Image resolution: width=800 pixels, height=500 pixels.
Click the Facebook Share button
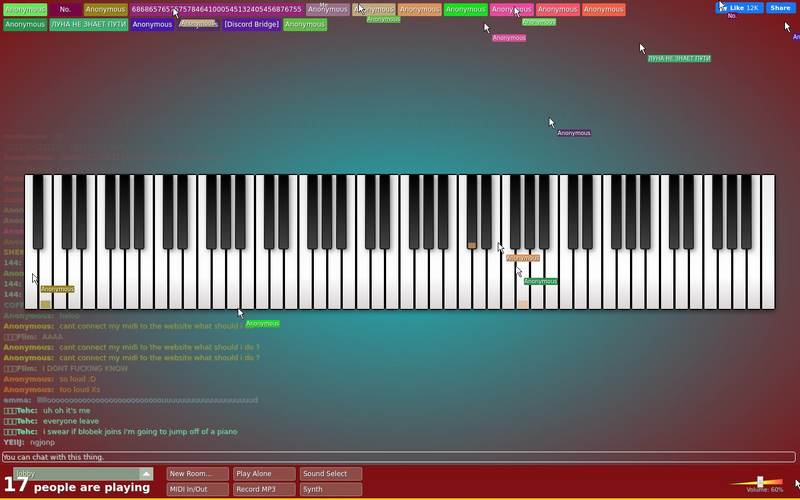pyautogui.click(x=780, y=8)
